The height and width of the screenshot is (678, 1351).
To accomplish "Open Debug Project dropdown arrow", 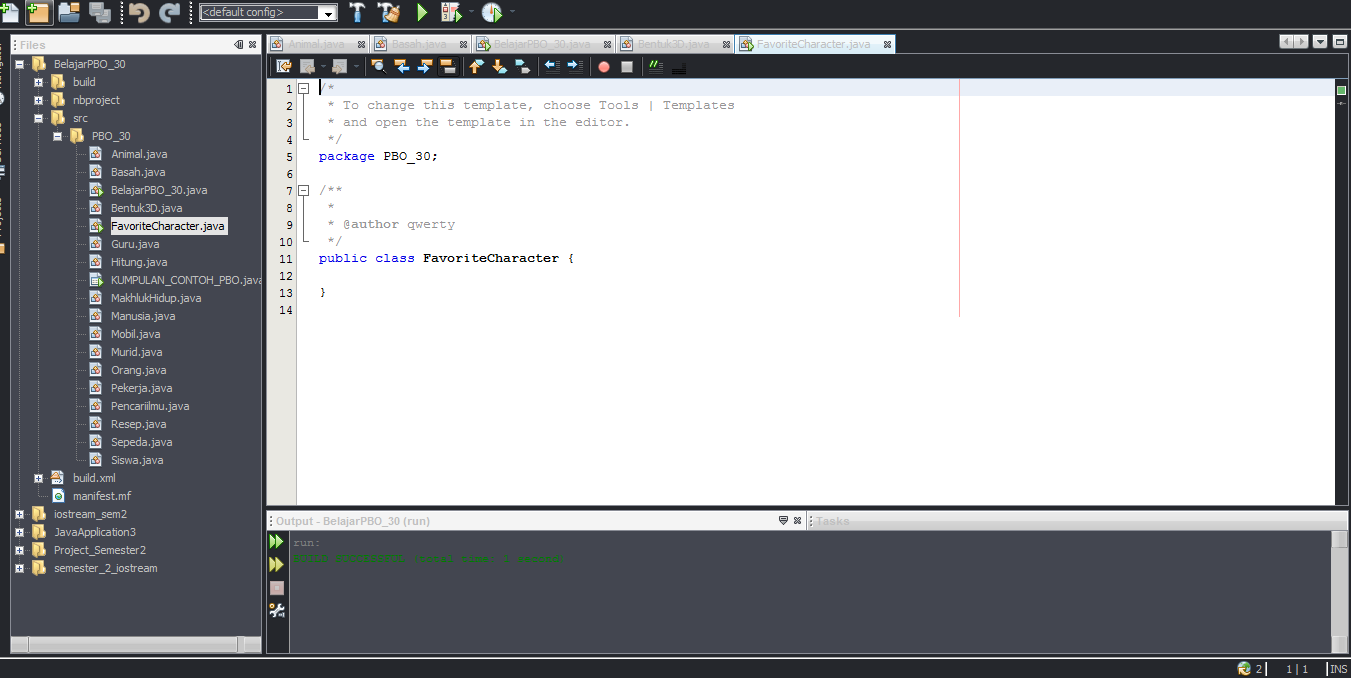I will pos(471,12).
